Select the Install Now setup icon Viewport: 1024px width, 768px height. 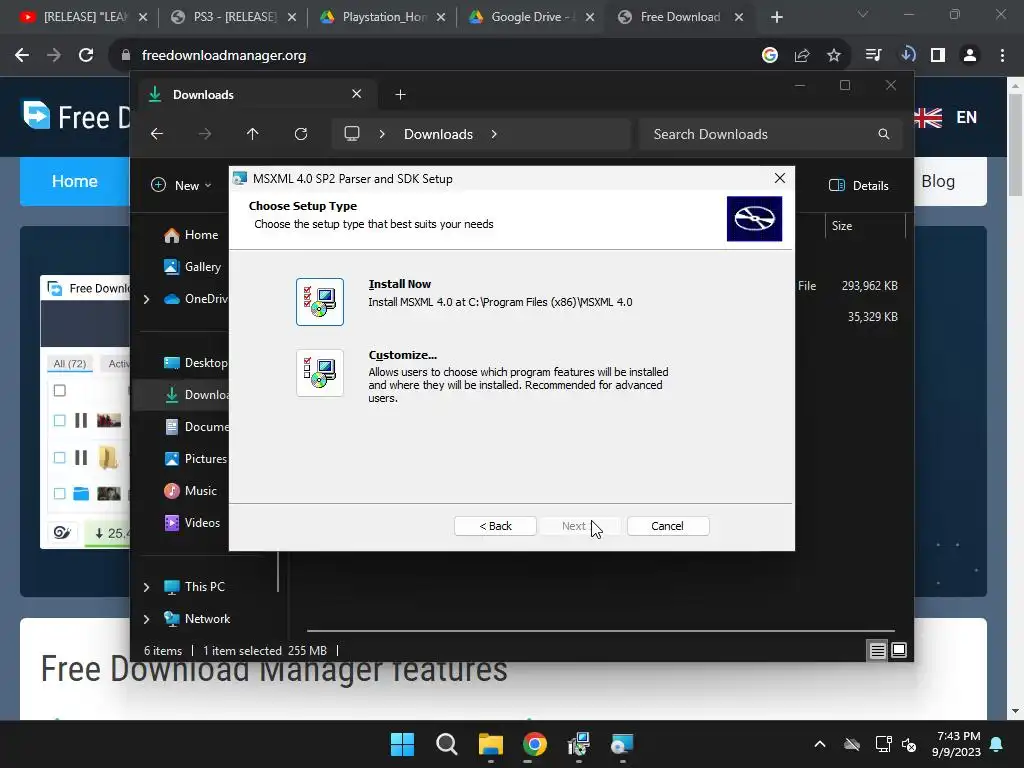click(x=319, y=302)
